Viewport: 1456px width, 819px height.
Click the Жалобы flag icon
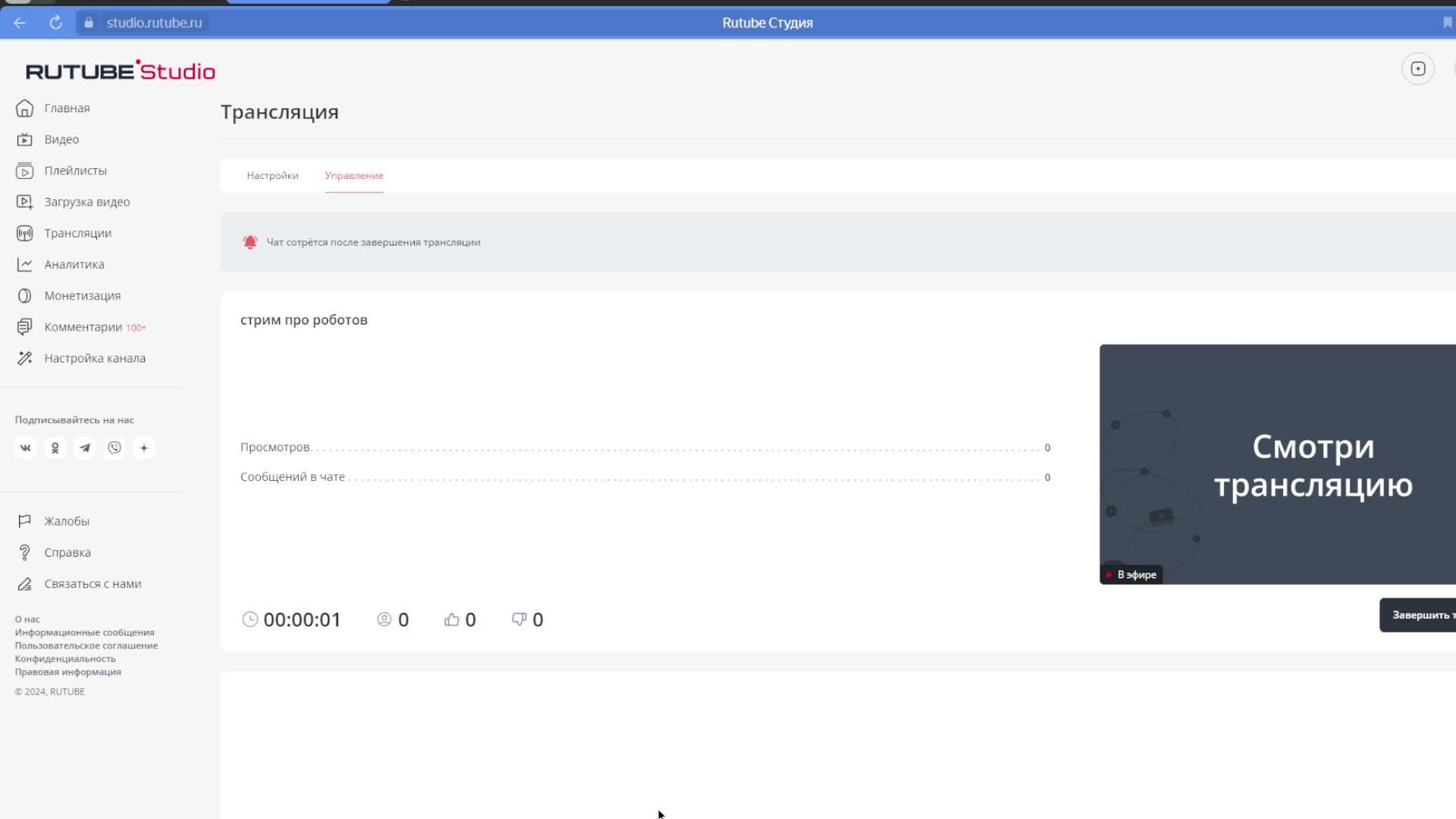(x=24, y=521)
